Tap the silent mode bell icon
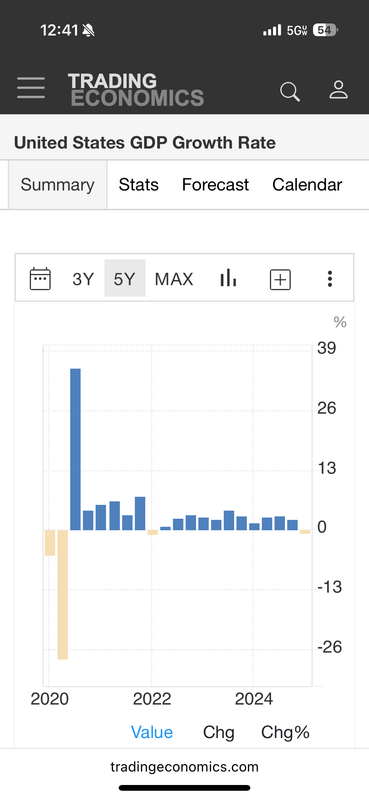This screenshot has width=369, height=800. click(88, 31)
